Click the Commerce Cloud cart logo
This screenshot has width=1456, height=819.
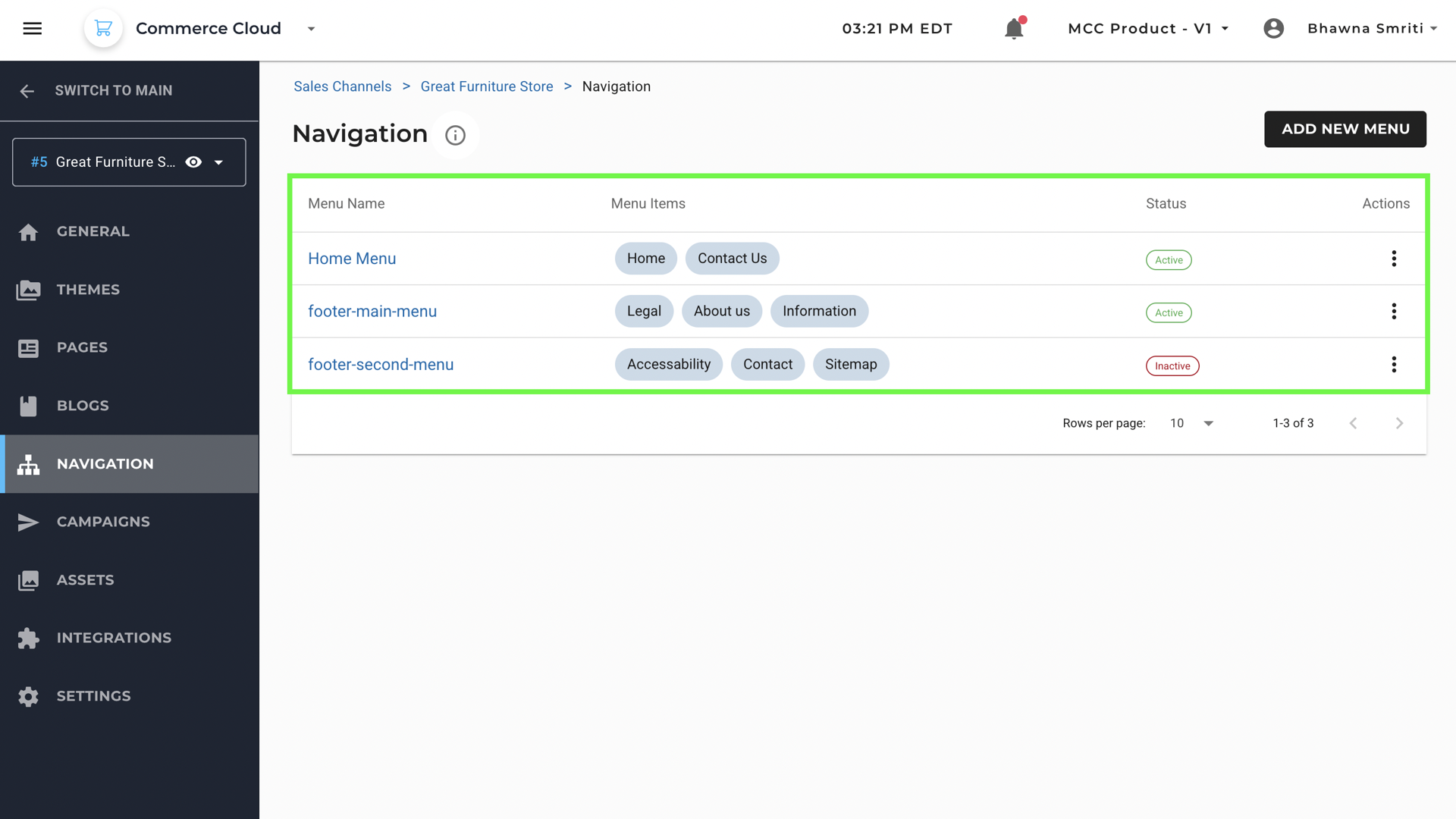103,29
